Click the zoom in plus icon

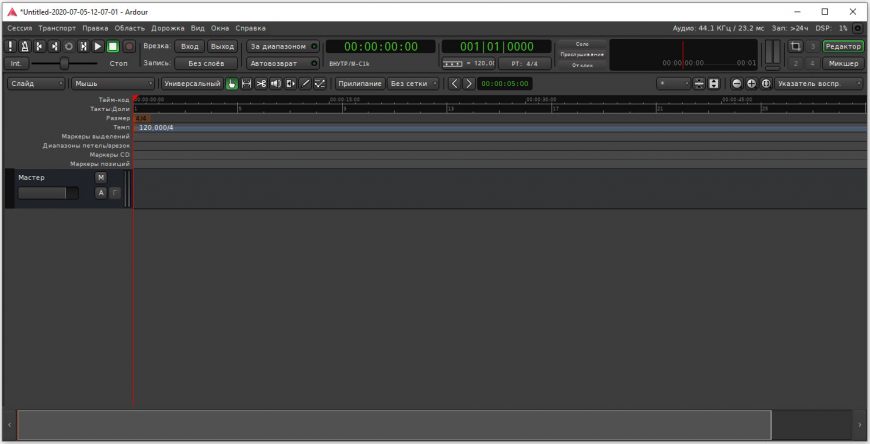751,84
